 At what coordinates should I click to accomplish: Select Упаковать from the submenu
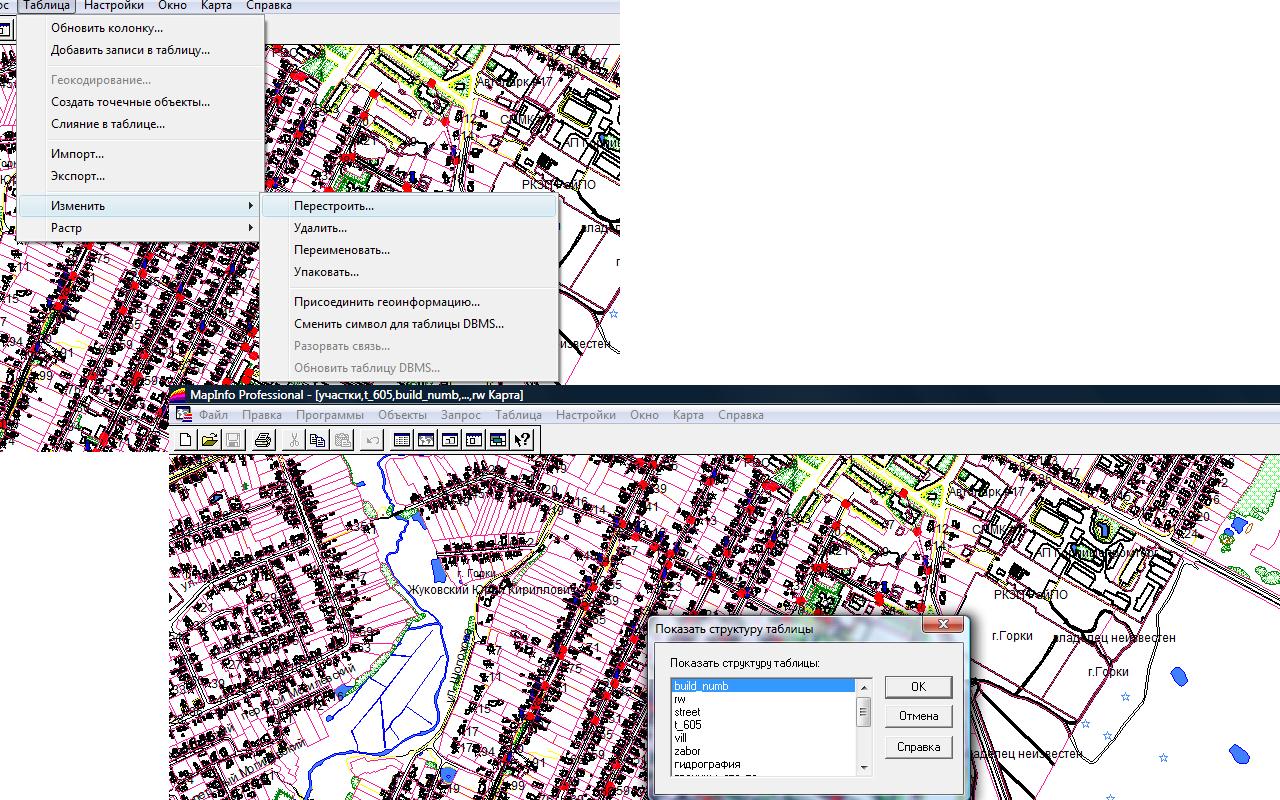point(326,272)
